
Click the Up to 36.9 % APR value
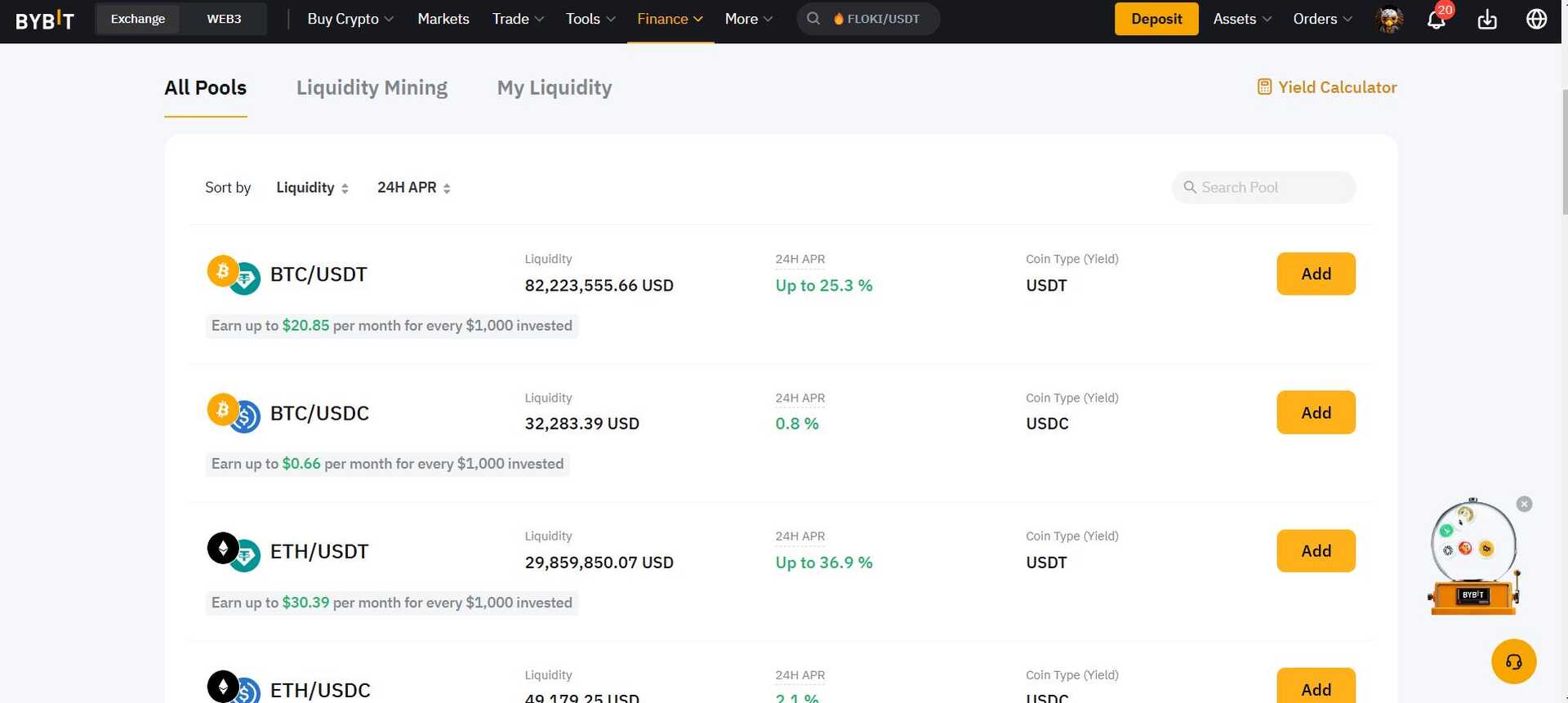(x=824, y=563)
